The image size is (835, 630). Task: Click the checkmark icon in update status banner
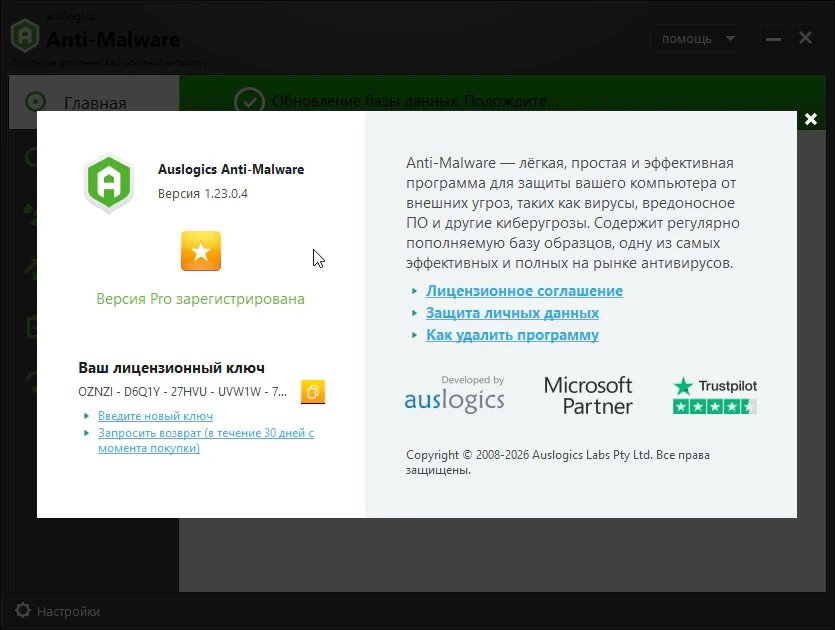[x=249, y=101]
